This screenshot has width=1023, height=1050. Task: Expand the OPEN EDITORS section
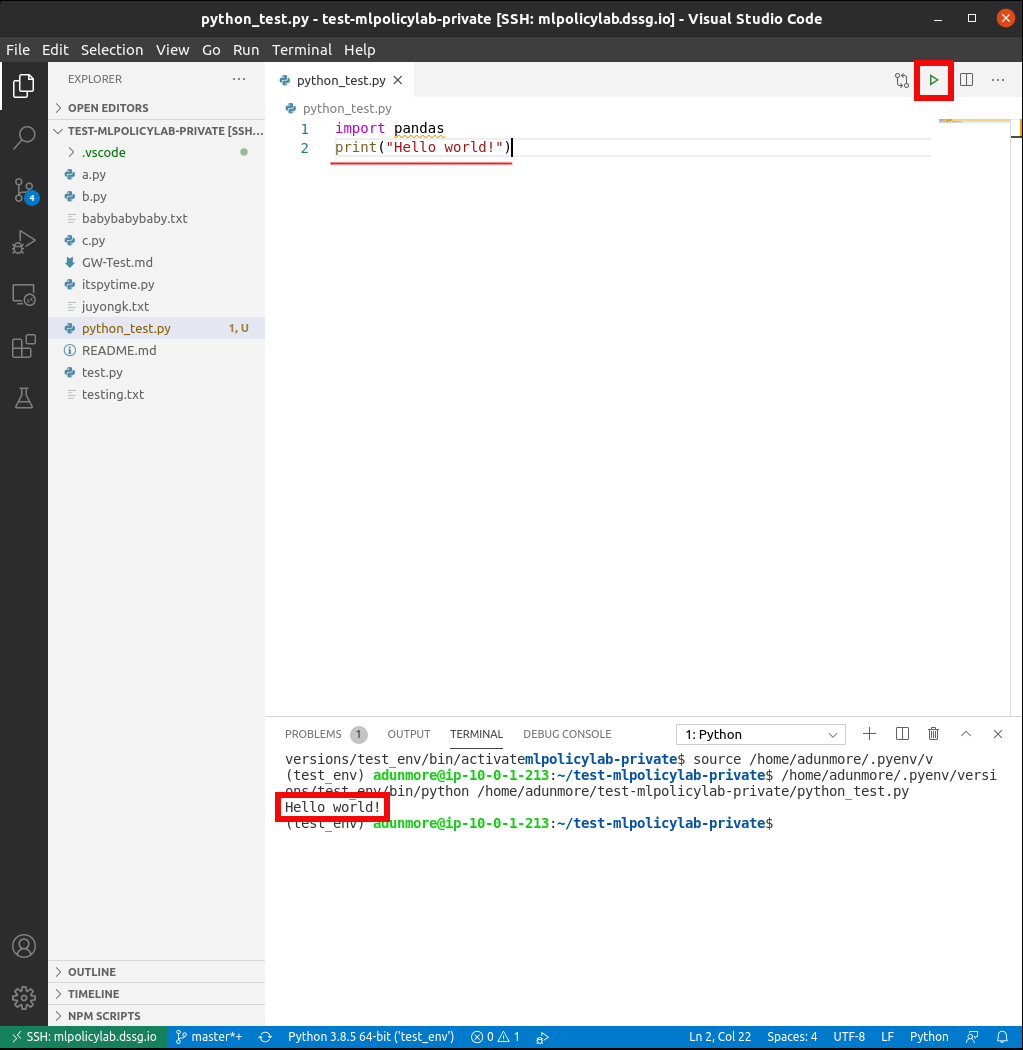click(156, 108)
